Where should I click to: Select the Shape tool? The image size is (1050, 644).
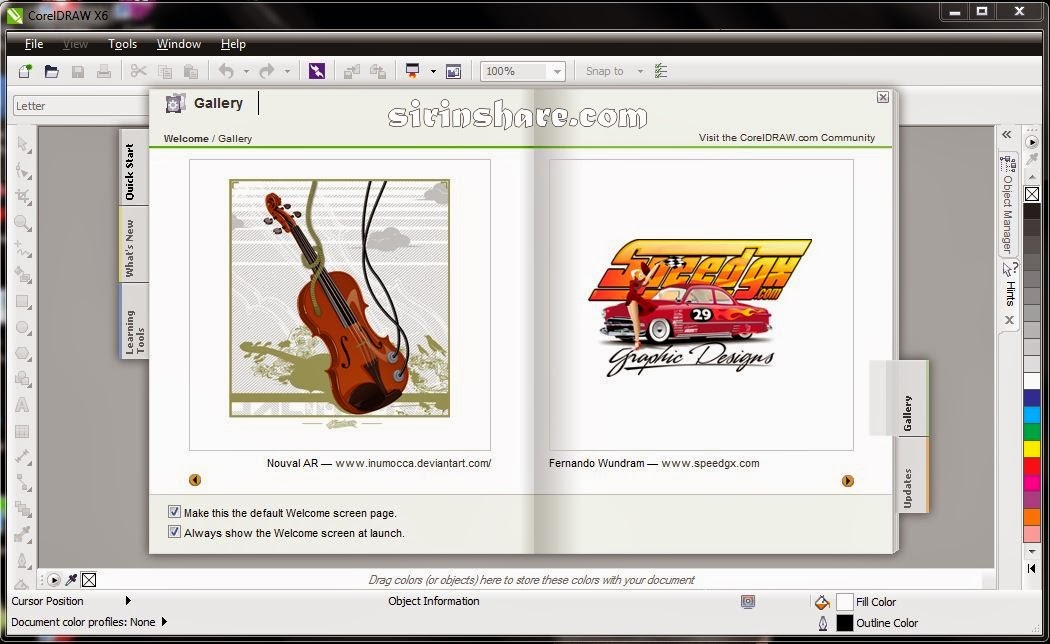click(x=23, y=171)
